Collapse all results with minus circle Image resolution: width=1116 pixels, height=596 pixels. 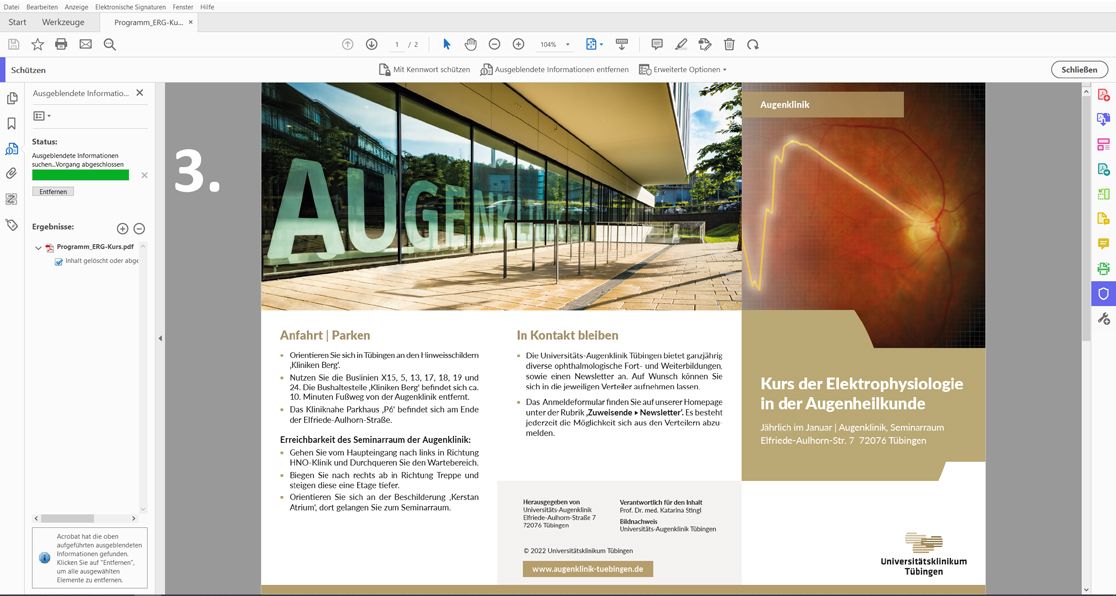coord(140,229)
